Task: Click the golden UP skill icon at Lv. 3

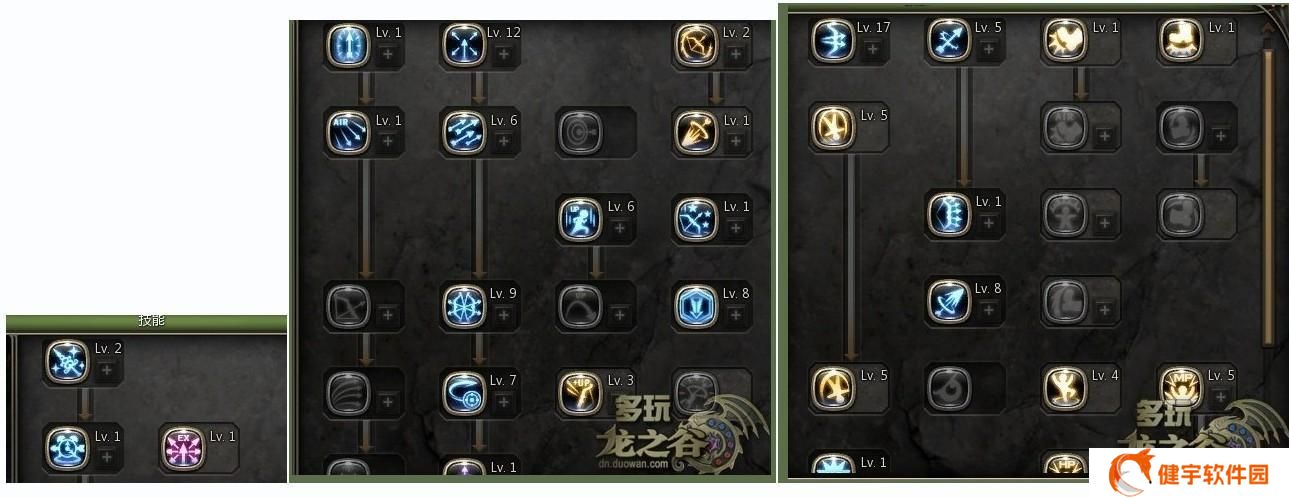Action: tap(579, 392)
